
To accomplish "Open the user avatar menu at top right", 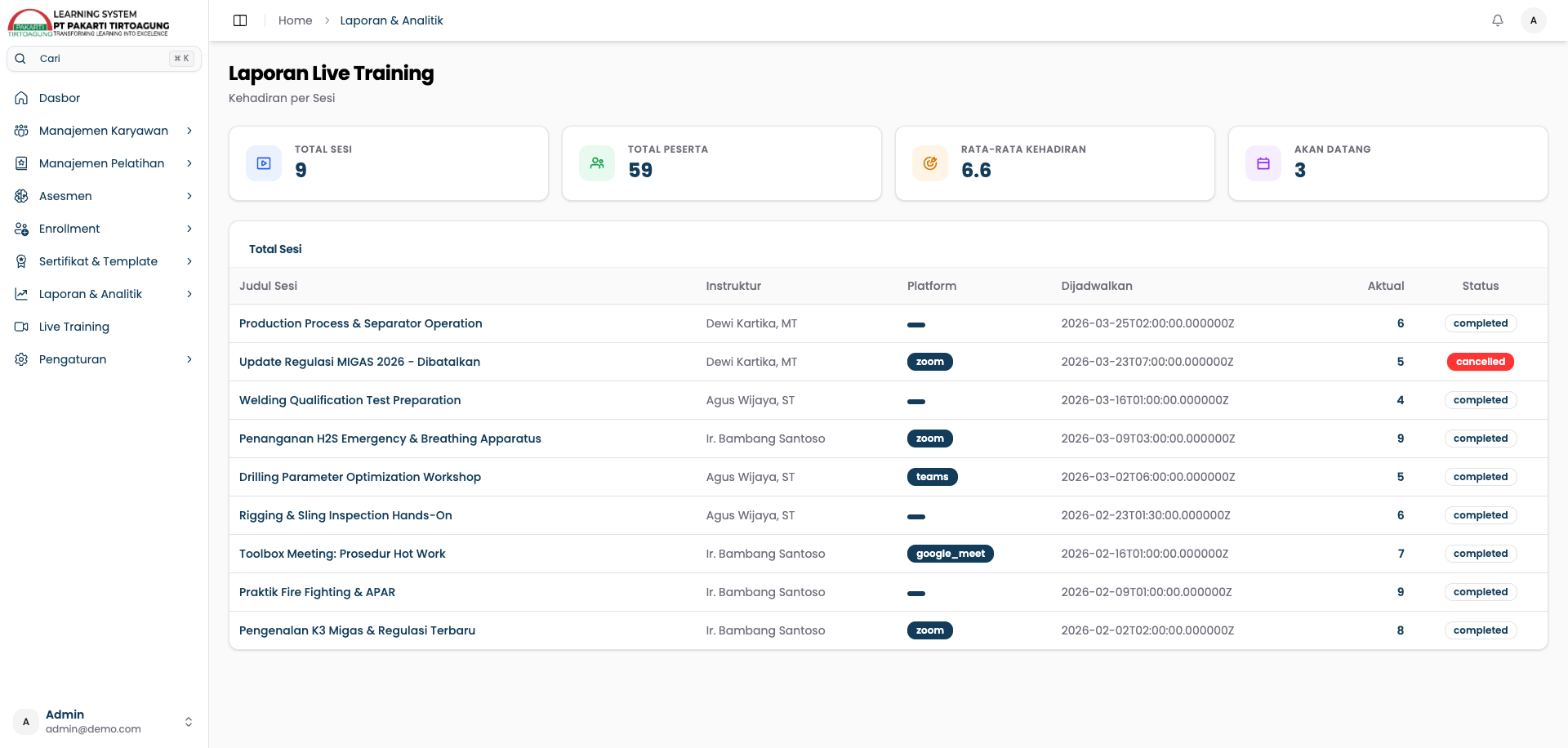I will (x=1534, y=20).
